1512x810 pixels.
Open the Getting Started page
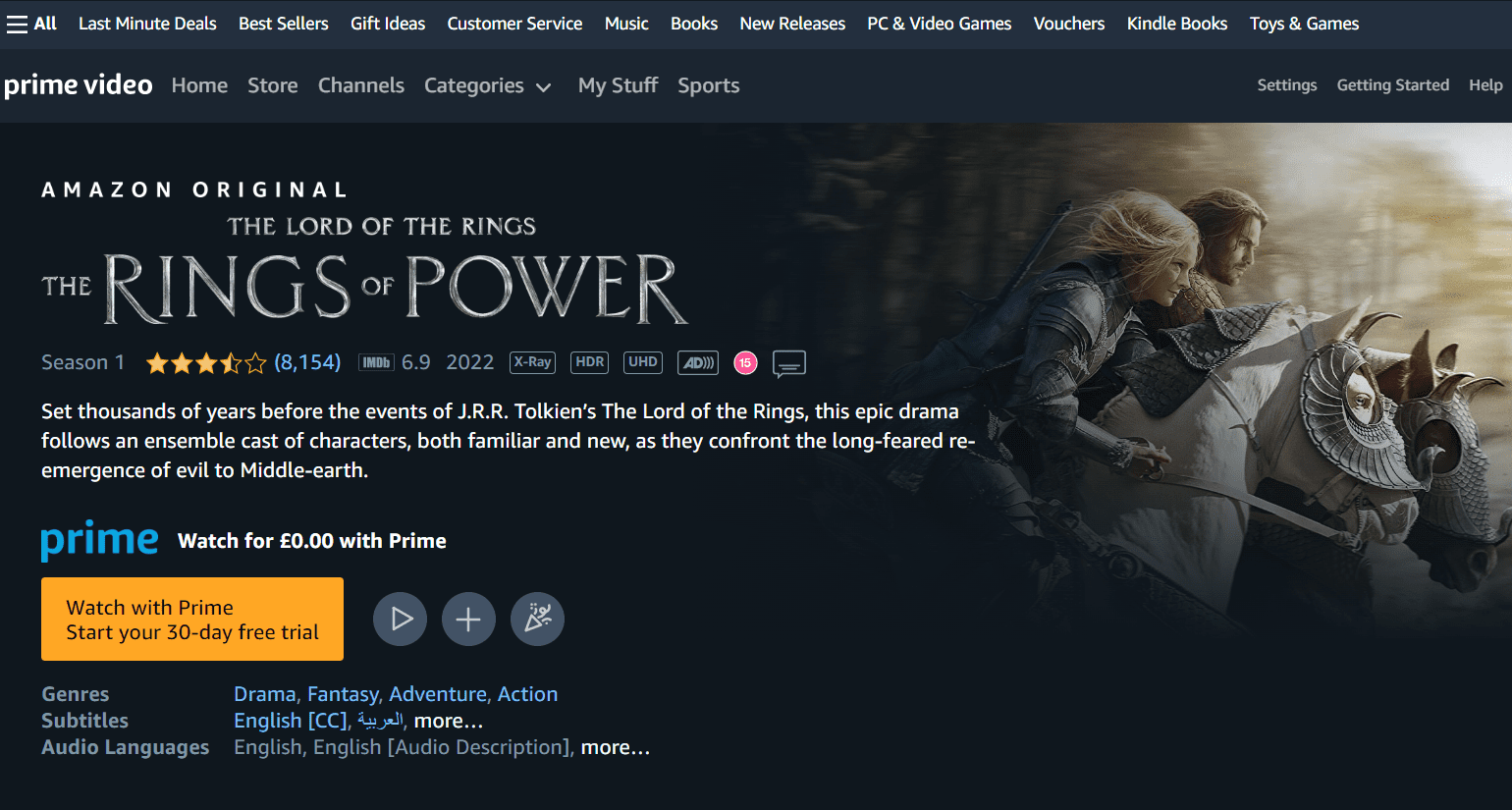click(x=1393, y=85)
